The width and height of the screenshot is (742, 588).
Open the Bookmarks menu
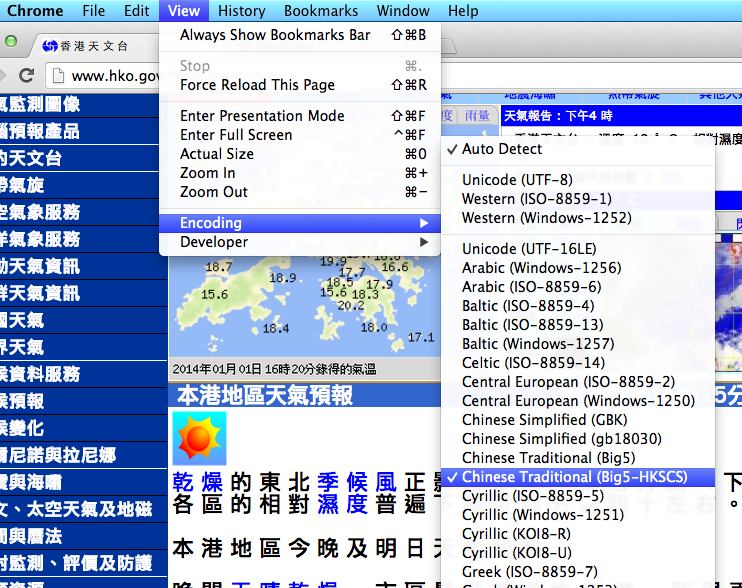click(321, 10)
